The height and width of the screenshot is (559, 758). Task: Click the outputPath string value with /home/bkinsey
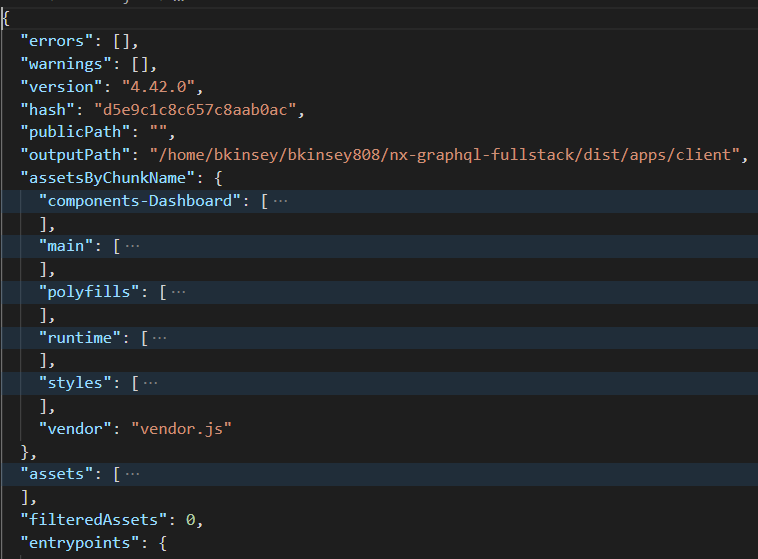click(x=443, y=155)
